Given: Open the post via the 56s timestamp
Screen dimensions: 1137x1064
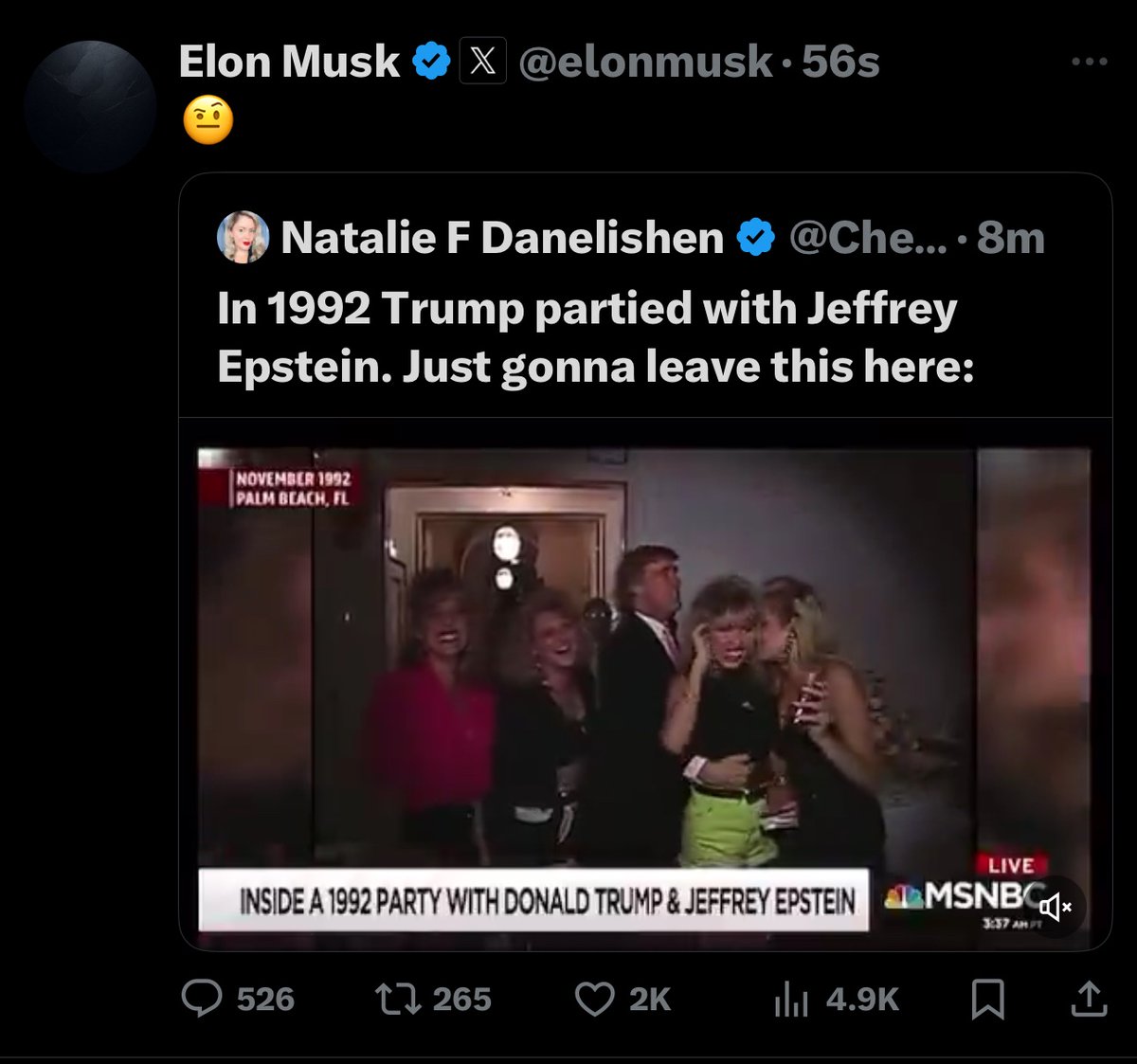Looking at the screenshot, I should coord(841,62).
